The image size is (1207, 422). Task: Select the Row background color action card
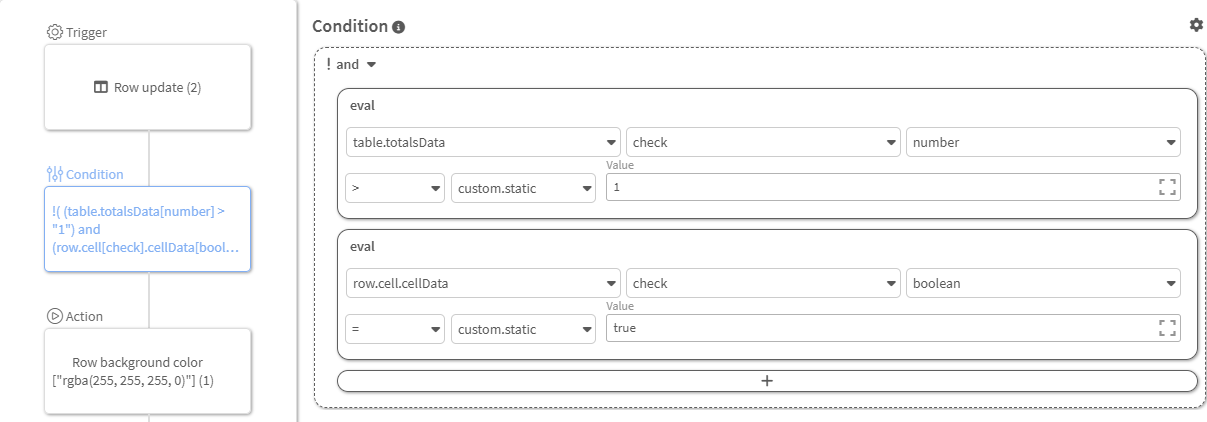pyautogui.click(x=148, y=371)
